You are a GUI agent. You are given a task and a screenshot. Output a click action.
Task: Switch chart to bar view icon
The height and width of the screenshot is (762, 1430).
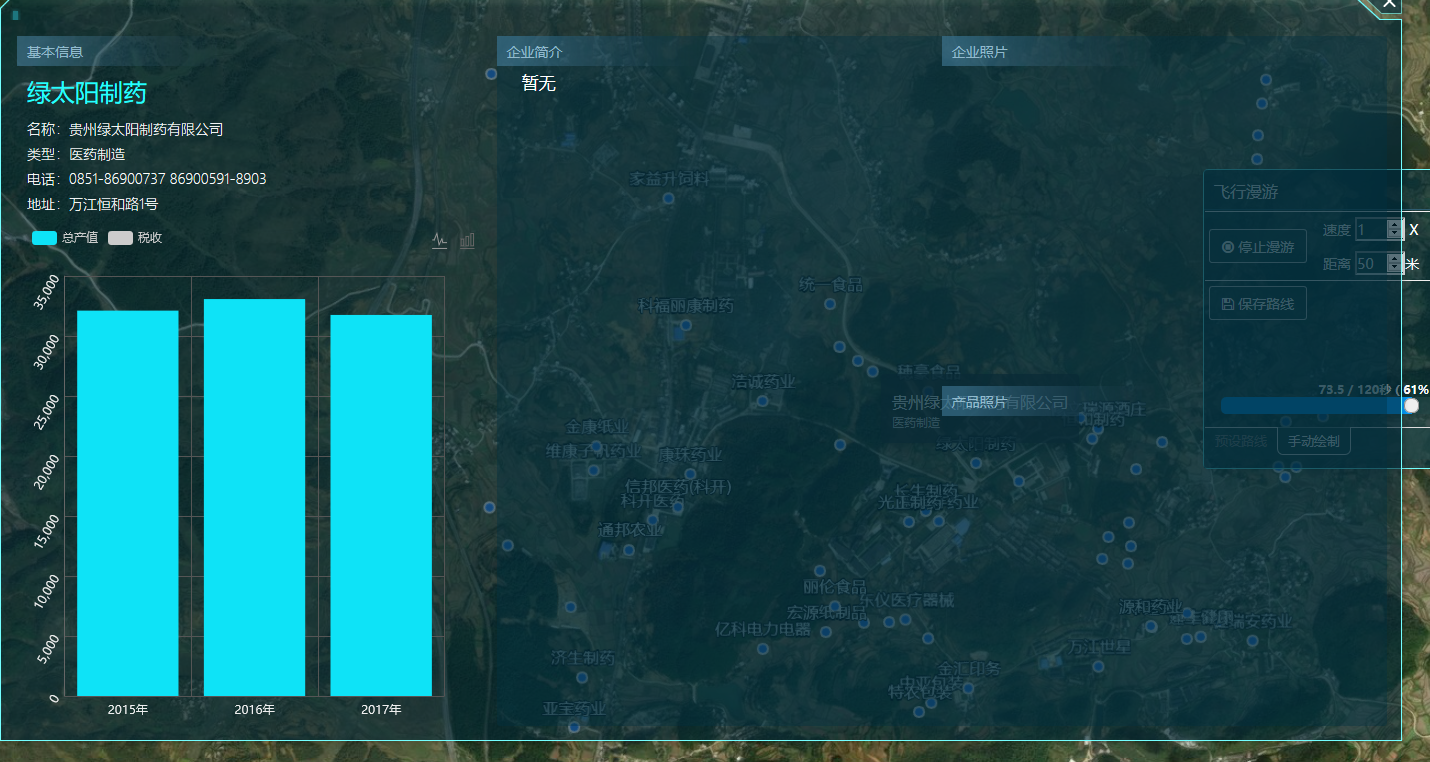click(x=467, y=240)
